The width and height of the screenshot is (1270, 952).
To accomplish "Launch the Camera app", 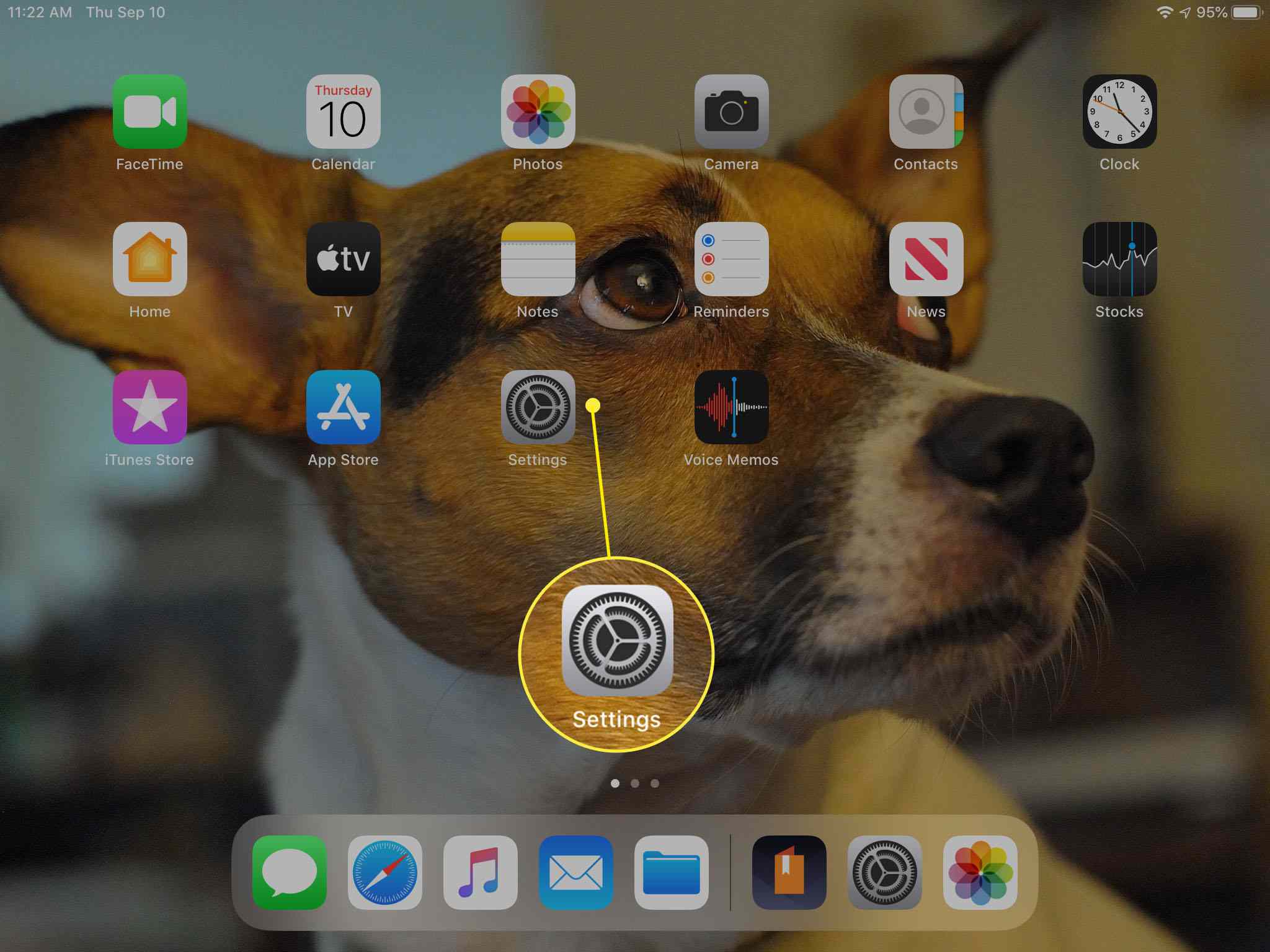I will [x=731, y=112].
